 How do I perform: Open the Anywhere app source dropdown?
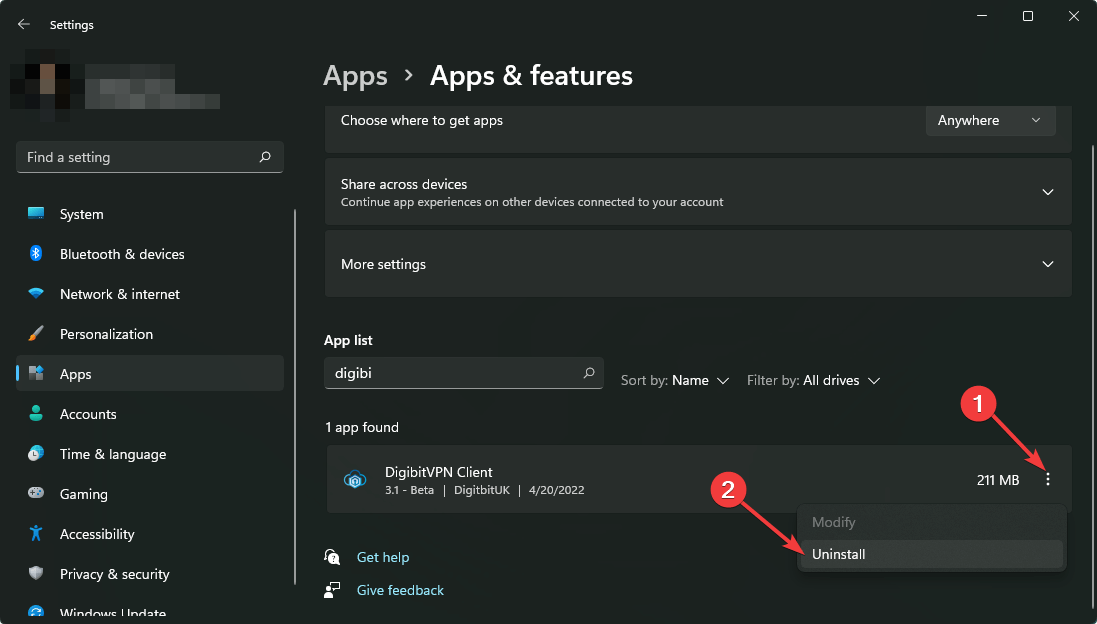coord(989,121)
